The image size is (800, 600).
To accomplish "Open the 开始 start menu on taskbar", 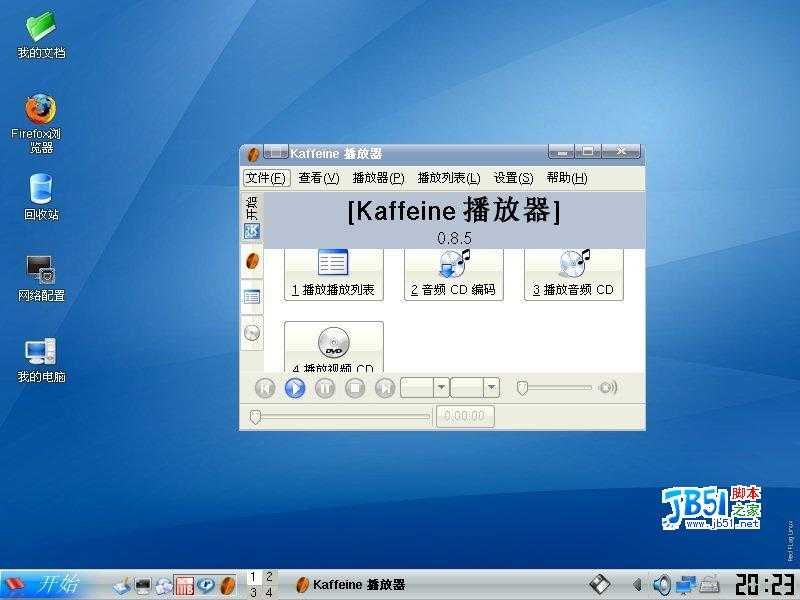I will coord(46,584).
